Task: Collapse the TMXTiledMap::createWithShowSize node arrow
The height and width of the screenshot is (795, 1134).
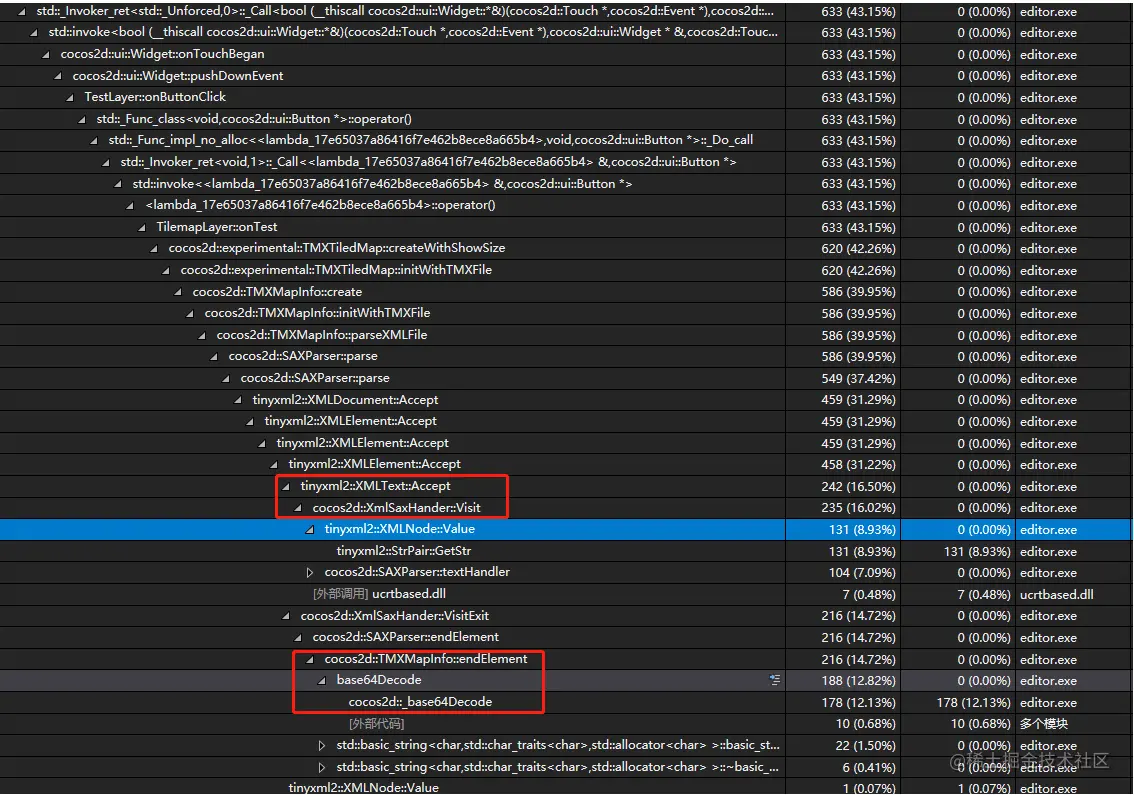Action: click(x=154, y=248)
